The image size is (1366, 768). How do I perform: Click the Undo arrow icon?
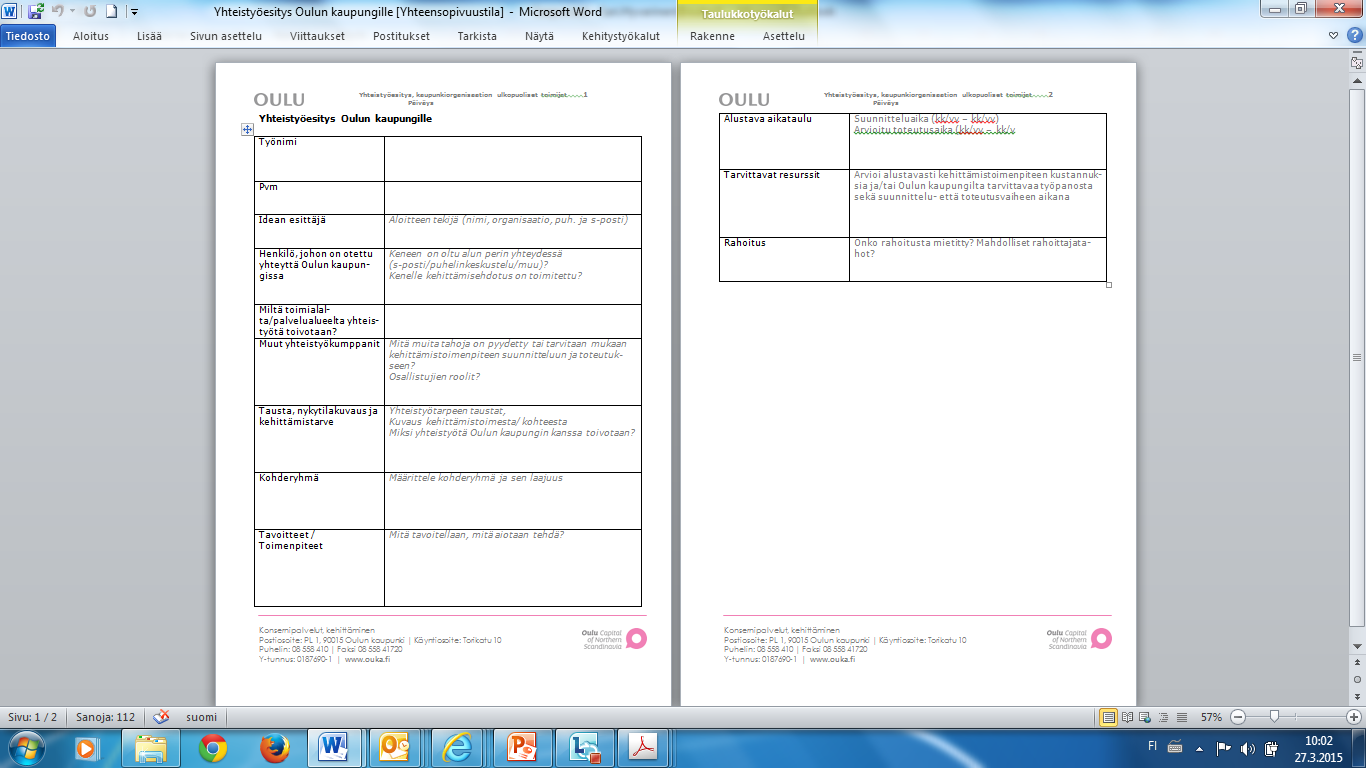[x=58, y=12]
